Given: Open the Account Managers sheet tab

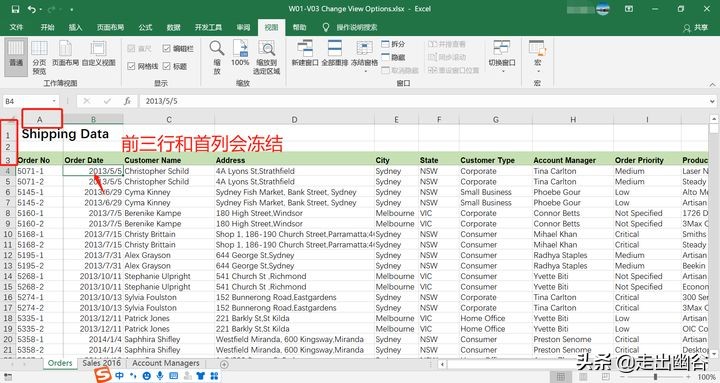Looking at the screenshot, I should [166, 363].
